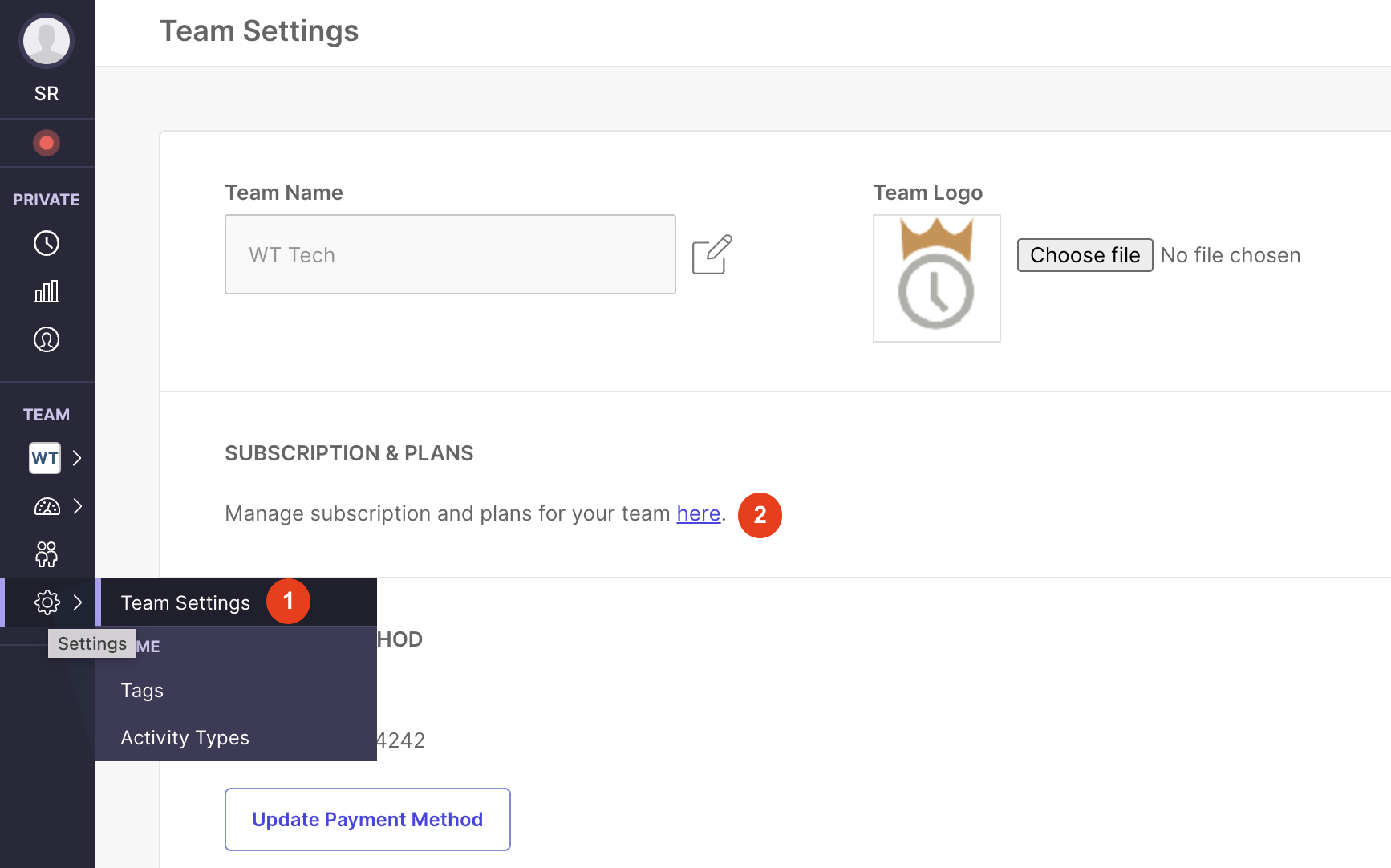Select Team Settings in the settings menu
Screen dimensions: 1391x868
click(x=185, y=602)
